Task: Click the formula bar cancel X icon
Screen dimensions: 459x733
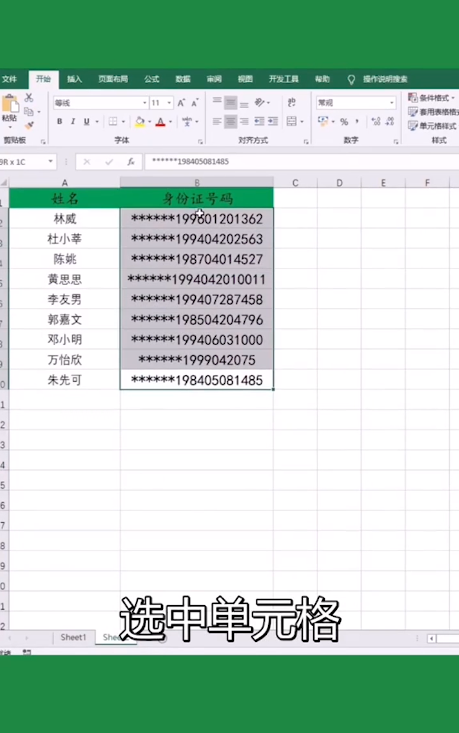Action: [x=86, y=162]
